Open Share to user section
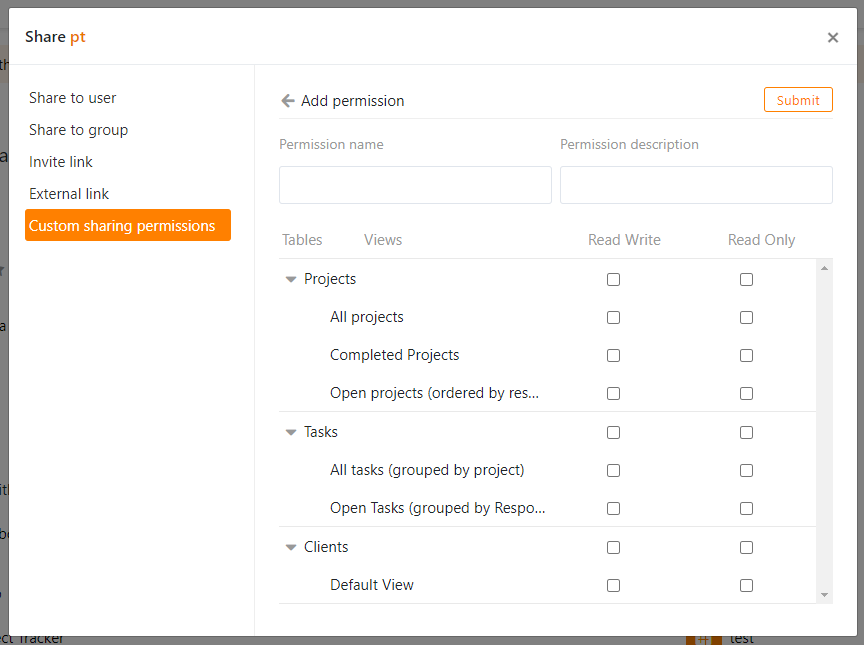The height and width of the screenshot is (645, 864). pos(73,98)
